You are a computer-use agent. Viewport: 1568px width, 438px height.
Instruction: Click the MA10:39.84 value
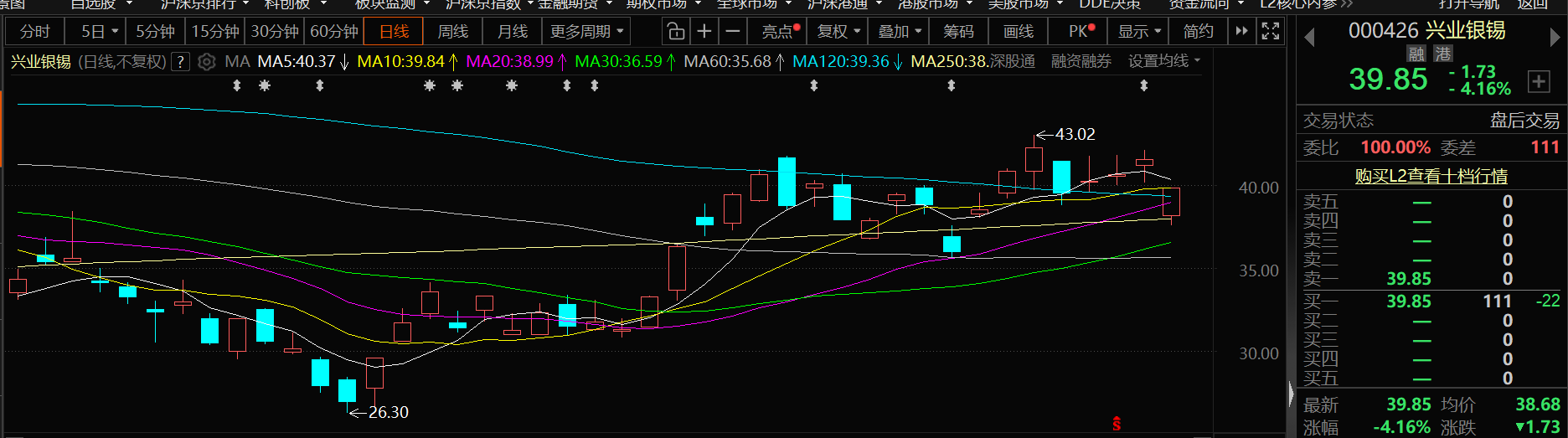(400, 62)
